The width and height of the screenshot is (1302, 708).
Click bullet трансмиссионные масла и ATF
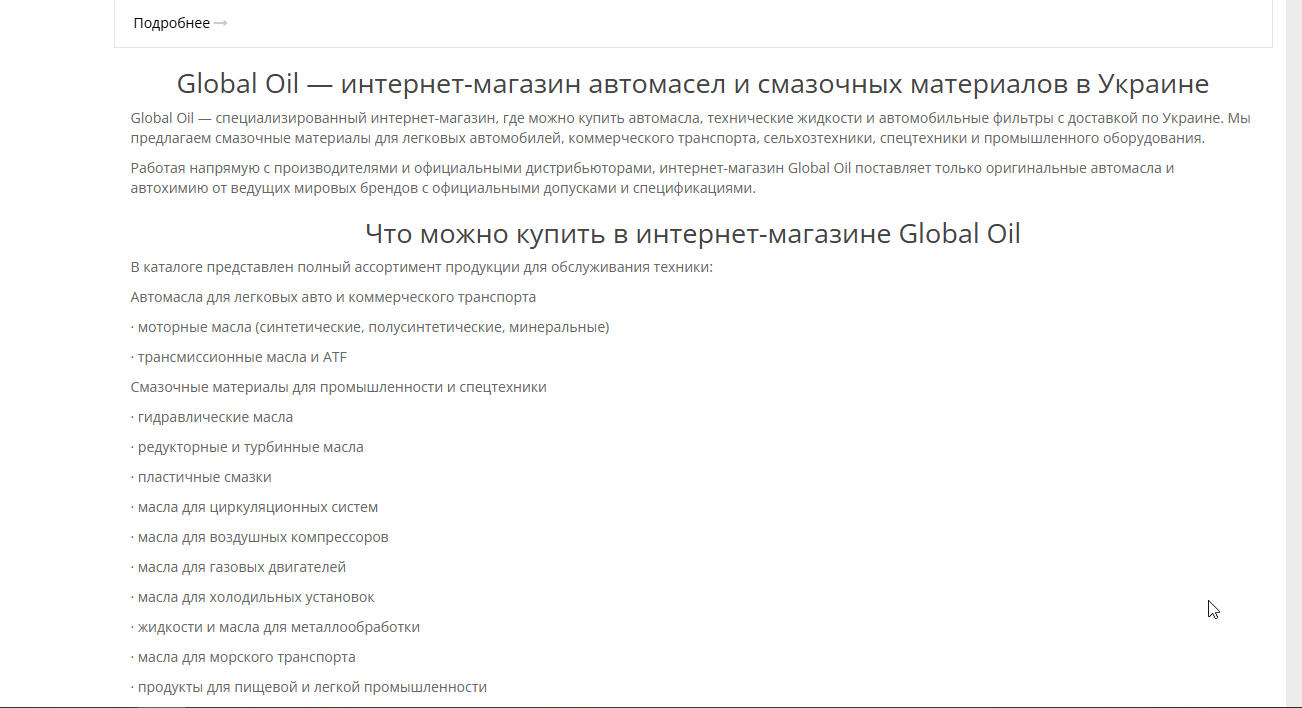click(x=239, y=357)
